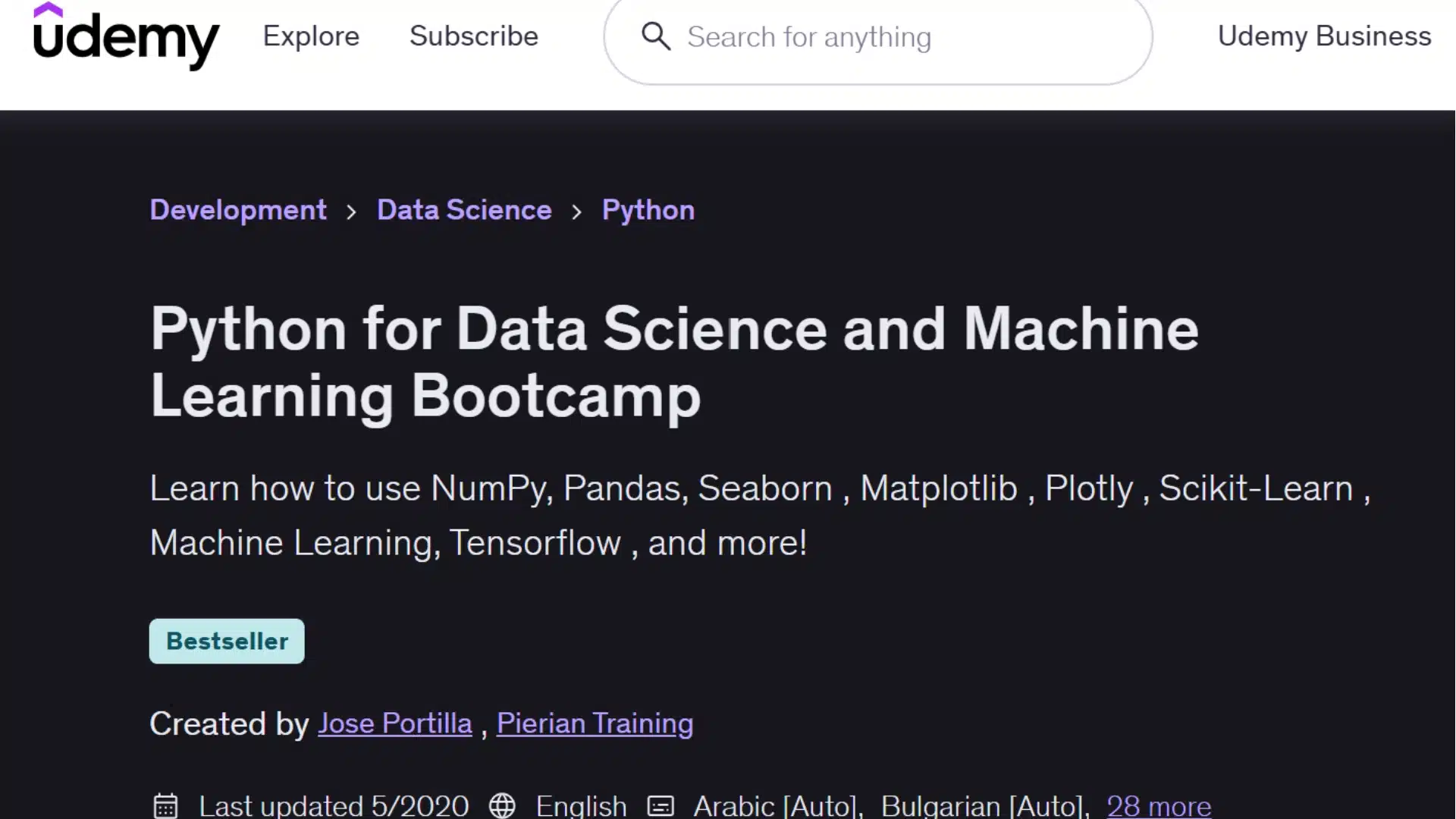Click the 'English' language text
The image size is (1456, 819).
(582, 805)
